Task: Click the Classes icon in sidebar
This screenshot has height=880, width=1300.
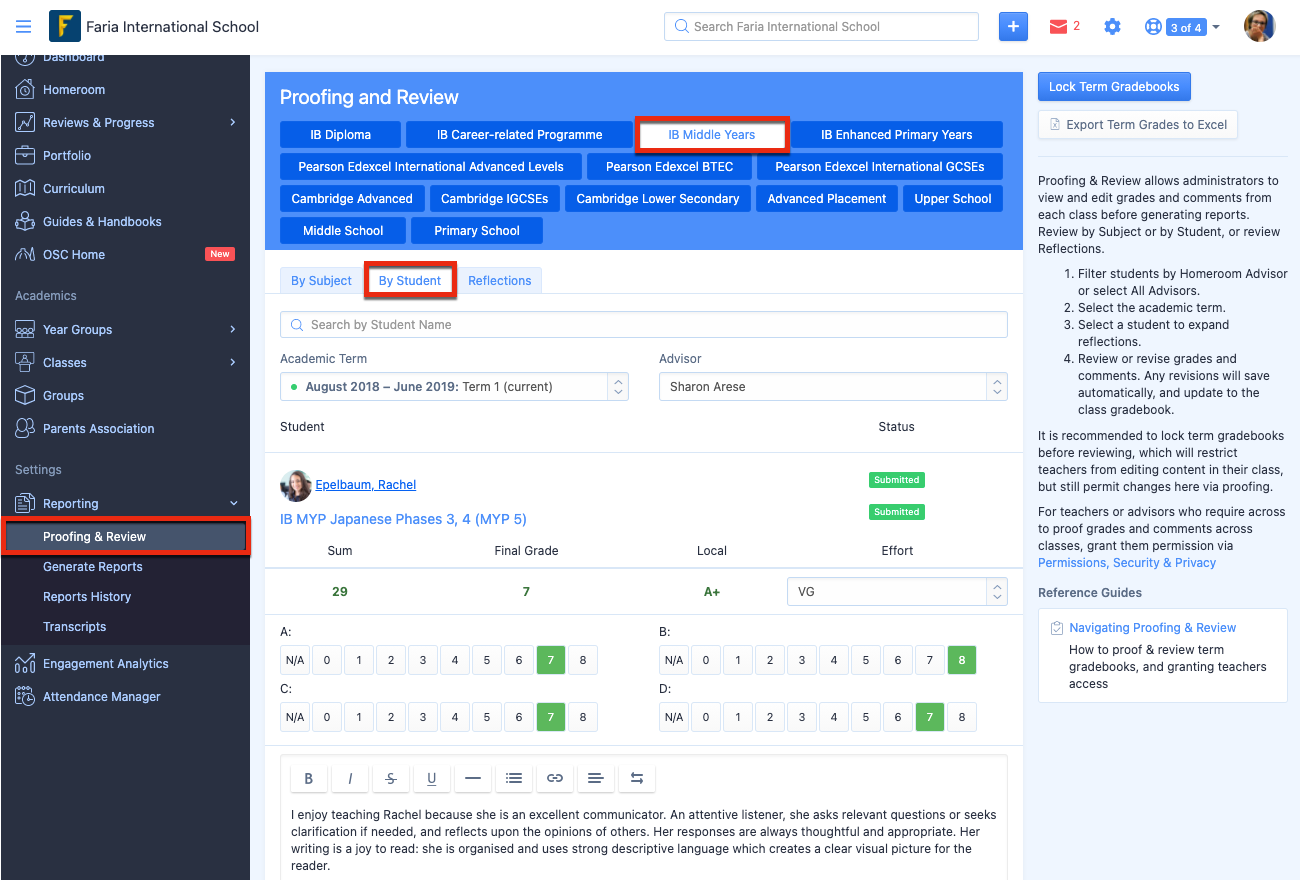Action: [25, 362]
